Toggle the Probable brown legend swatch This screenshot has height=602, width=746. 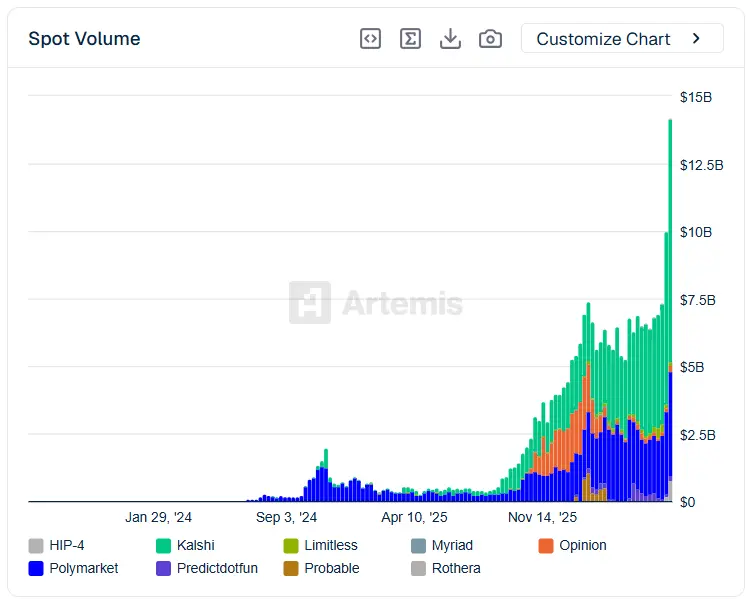coord(291,568)
